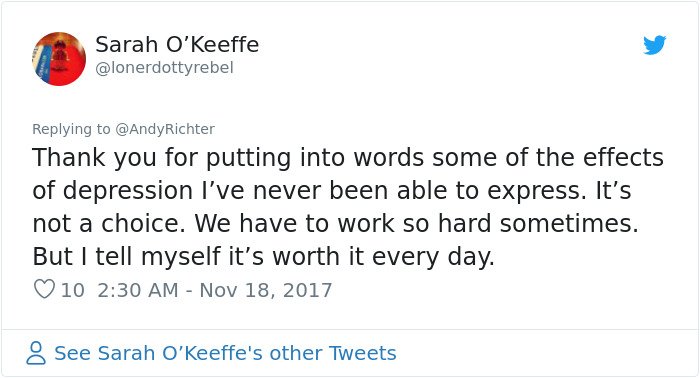Image resolution: width=700 pixels, height=378 pixels.
Task: Click the person silhouette icon in footer
Action: click(x=36, y=353)
